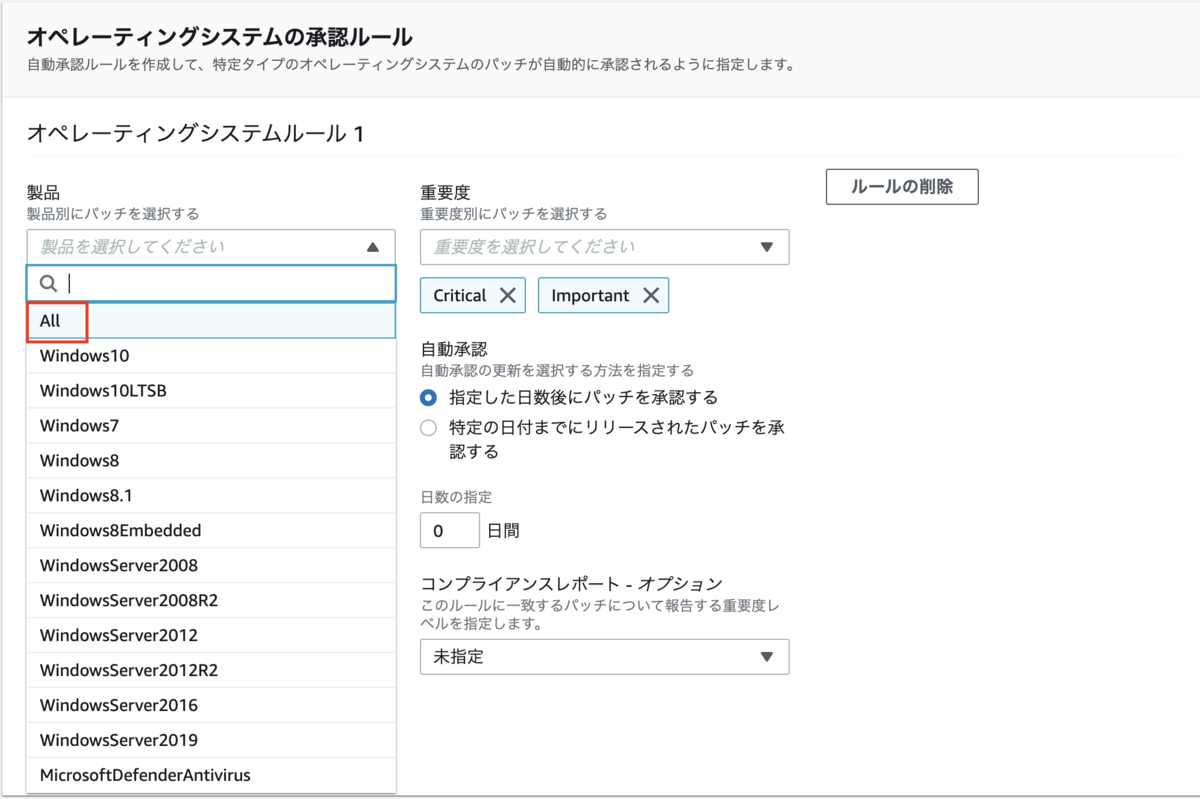Select 指定した日数後にパッチを承認する radio option

429,397
